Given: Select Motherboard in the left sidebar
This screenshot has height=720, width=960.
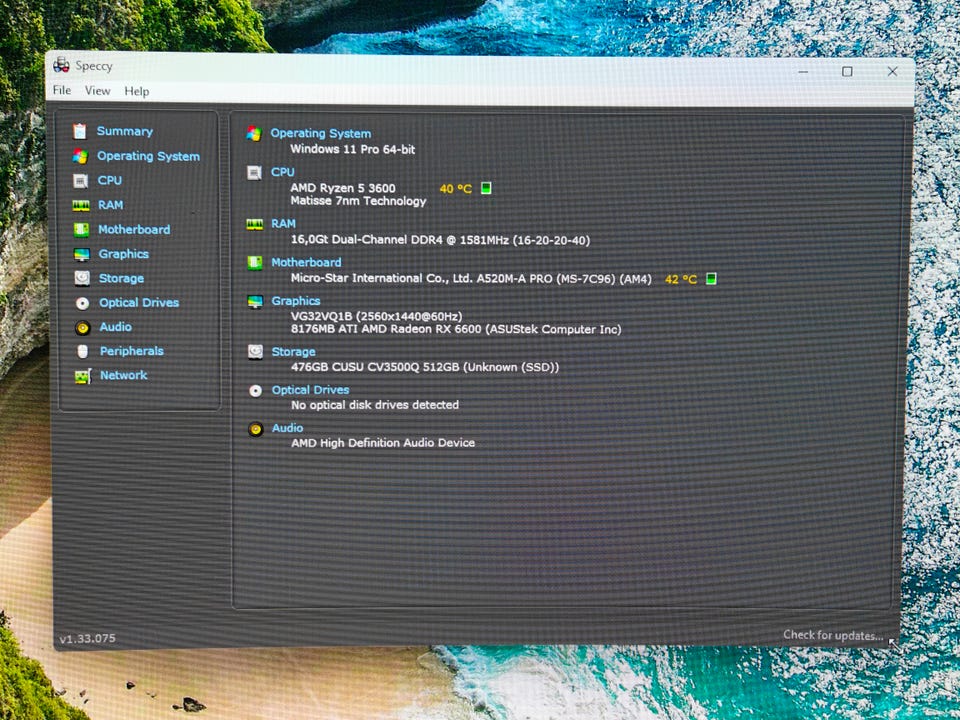Looking at the screenshot, I should click(134, 230).
